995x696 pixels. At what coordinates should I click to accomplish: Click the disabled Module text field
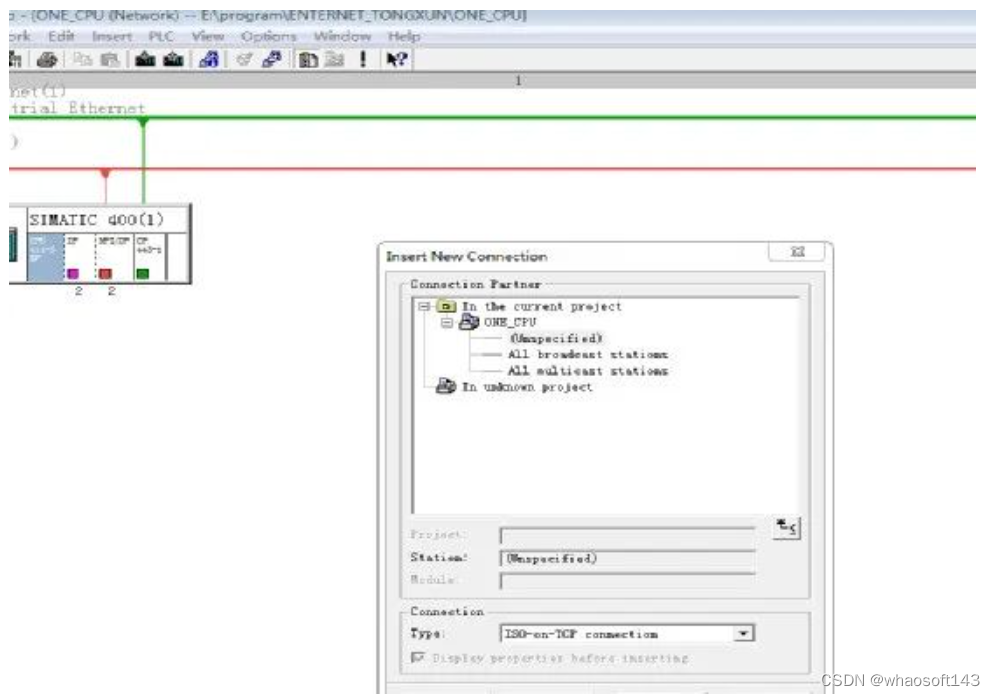click(628, 581)
